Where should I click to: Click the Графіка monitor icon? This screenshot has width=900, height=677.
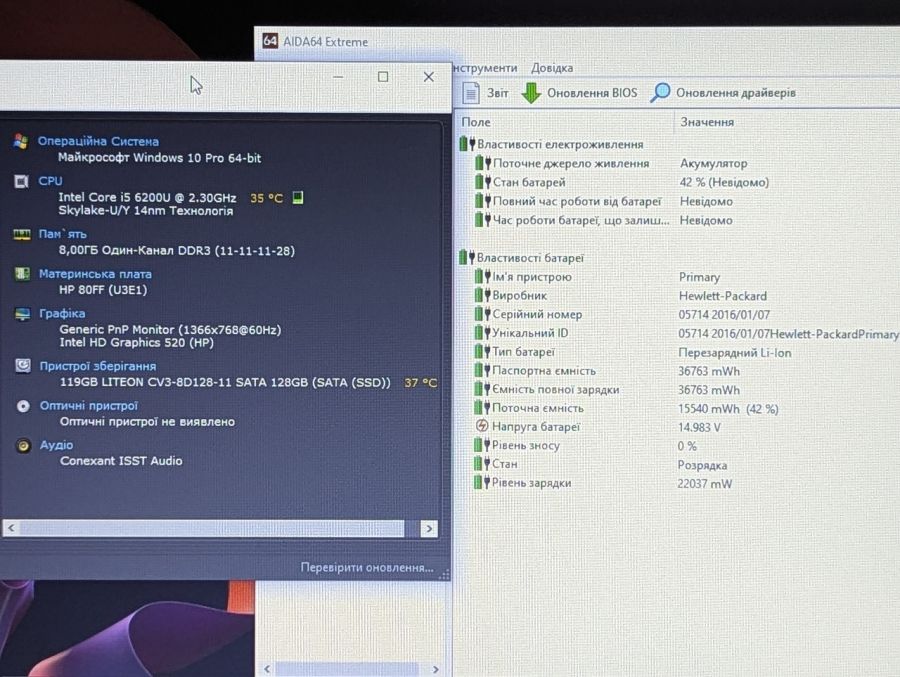(x=22, y=314)
